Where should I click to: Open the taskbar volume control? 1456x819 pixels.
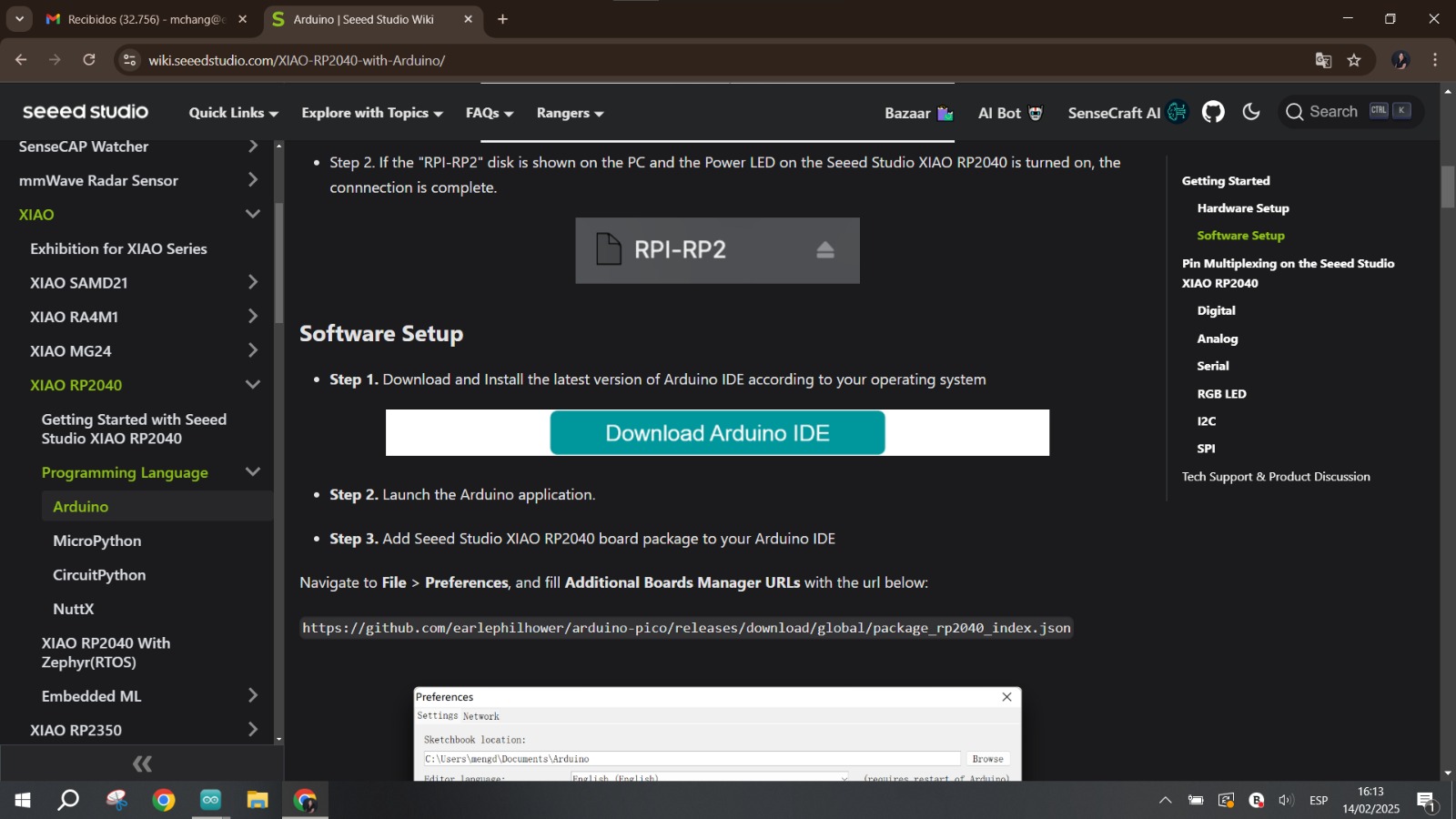click(x=1285, y=801)
